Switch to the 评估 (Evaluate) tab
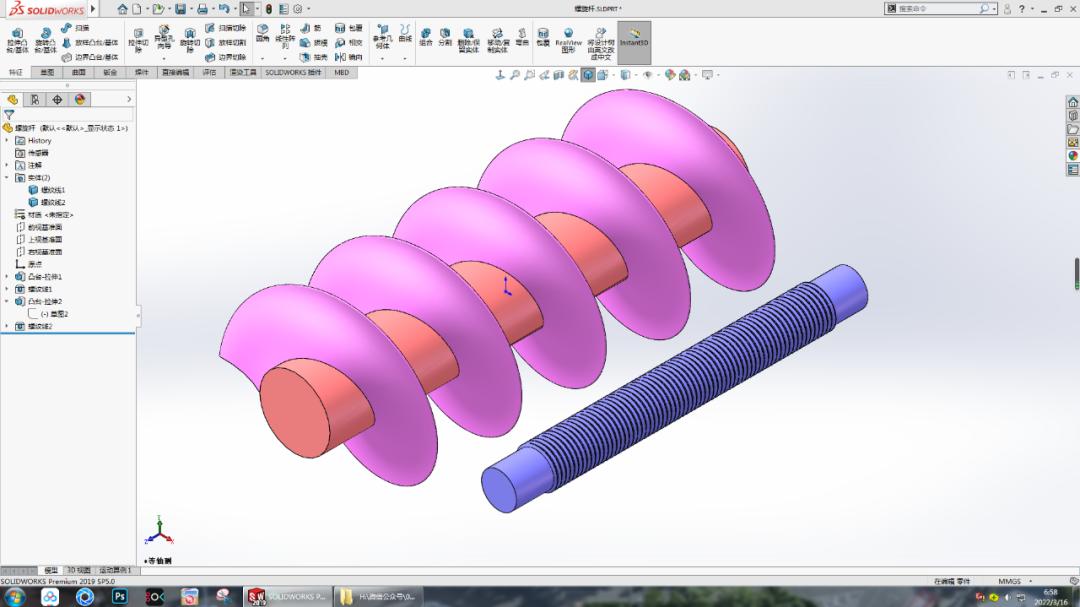The width and height of the screenshot is (1080, 607). coord(212,72)
